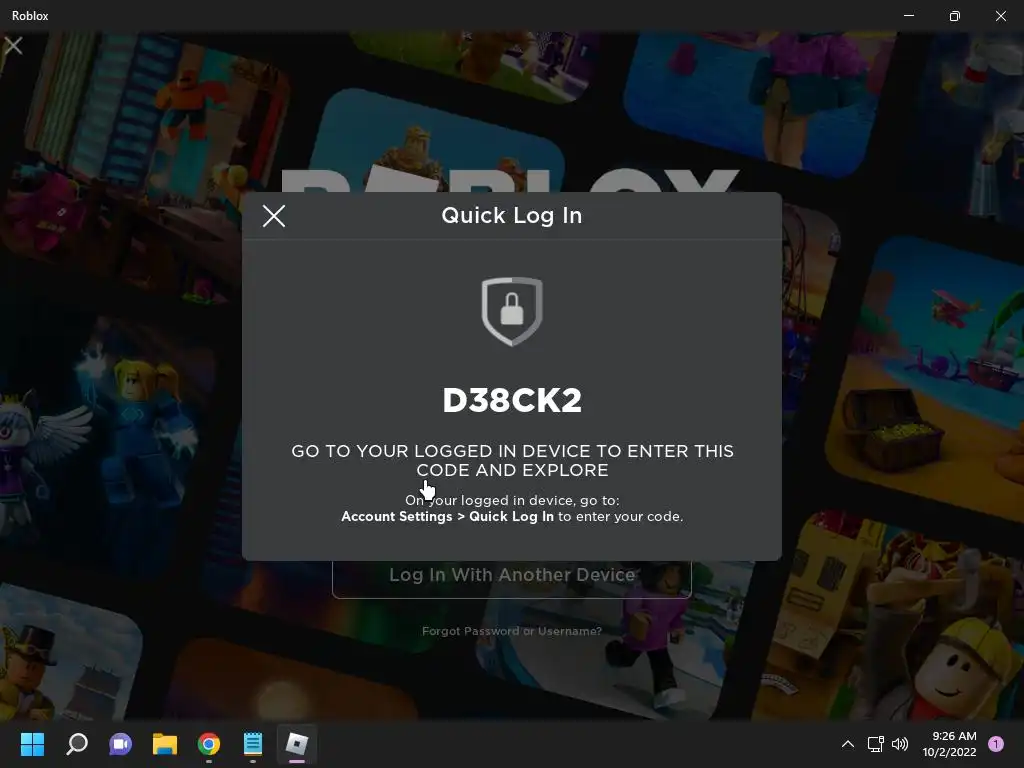Show hidden system tray icons
The image size is (1024, 768).
[x=848, y=744]
